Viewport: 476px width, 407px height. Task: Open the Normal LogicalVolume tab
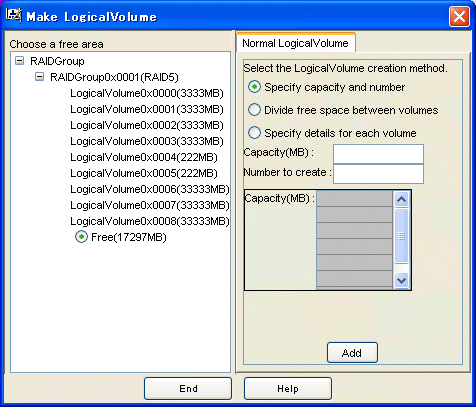(x=295, y=43)
